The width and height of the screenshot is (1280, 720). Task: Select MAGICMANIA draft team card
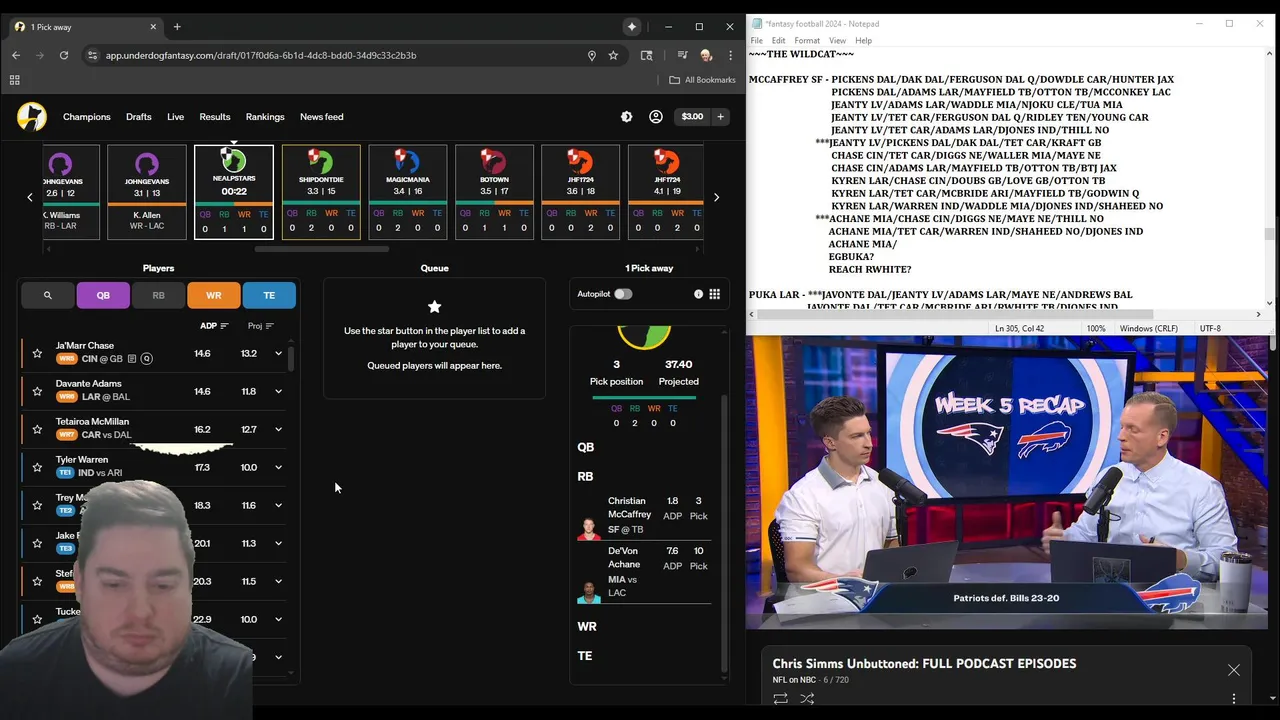[x=407, y=192]
